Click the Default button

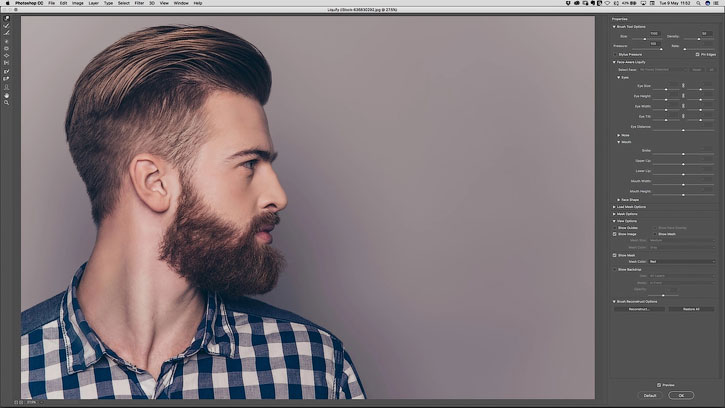pyautogui.click(x=650, y=396)
